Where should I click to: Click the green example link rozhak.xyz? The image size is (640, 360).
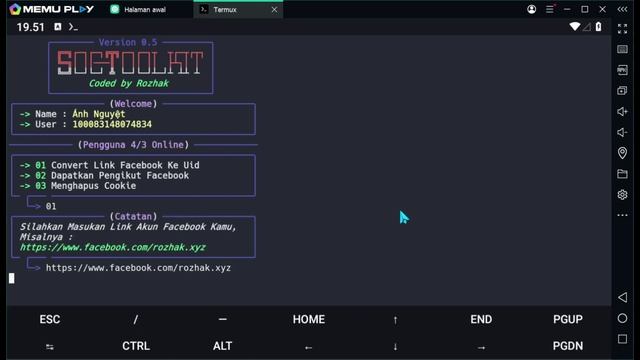point(113,247)
